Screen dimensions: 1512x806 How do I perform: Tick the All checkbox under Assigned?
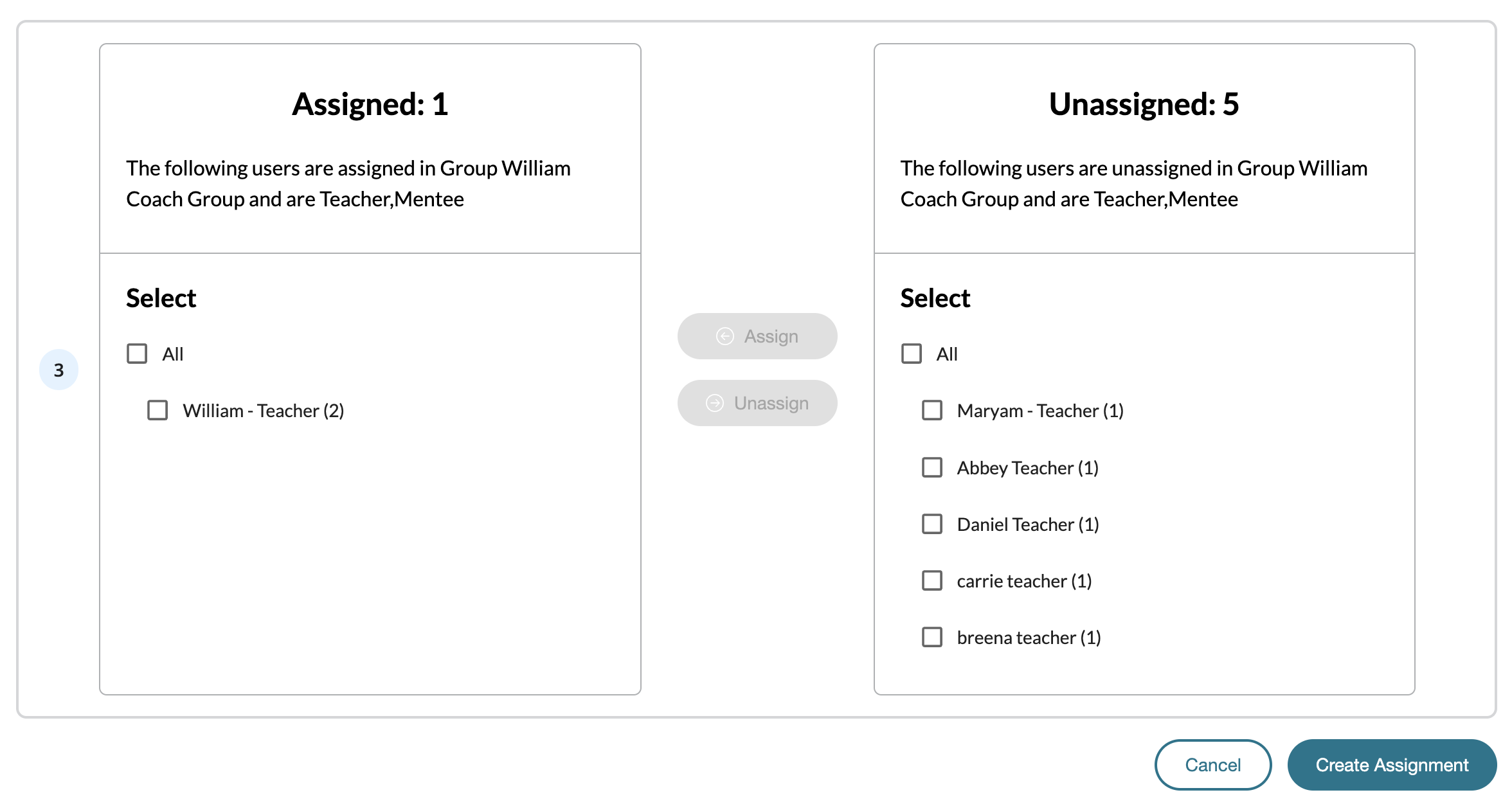tap(137, 354)
